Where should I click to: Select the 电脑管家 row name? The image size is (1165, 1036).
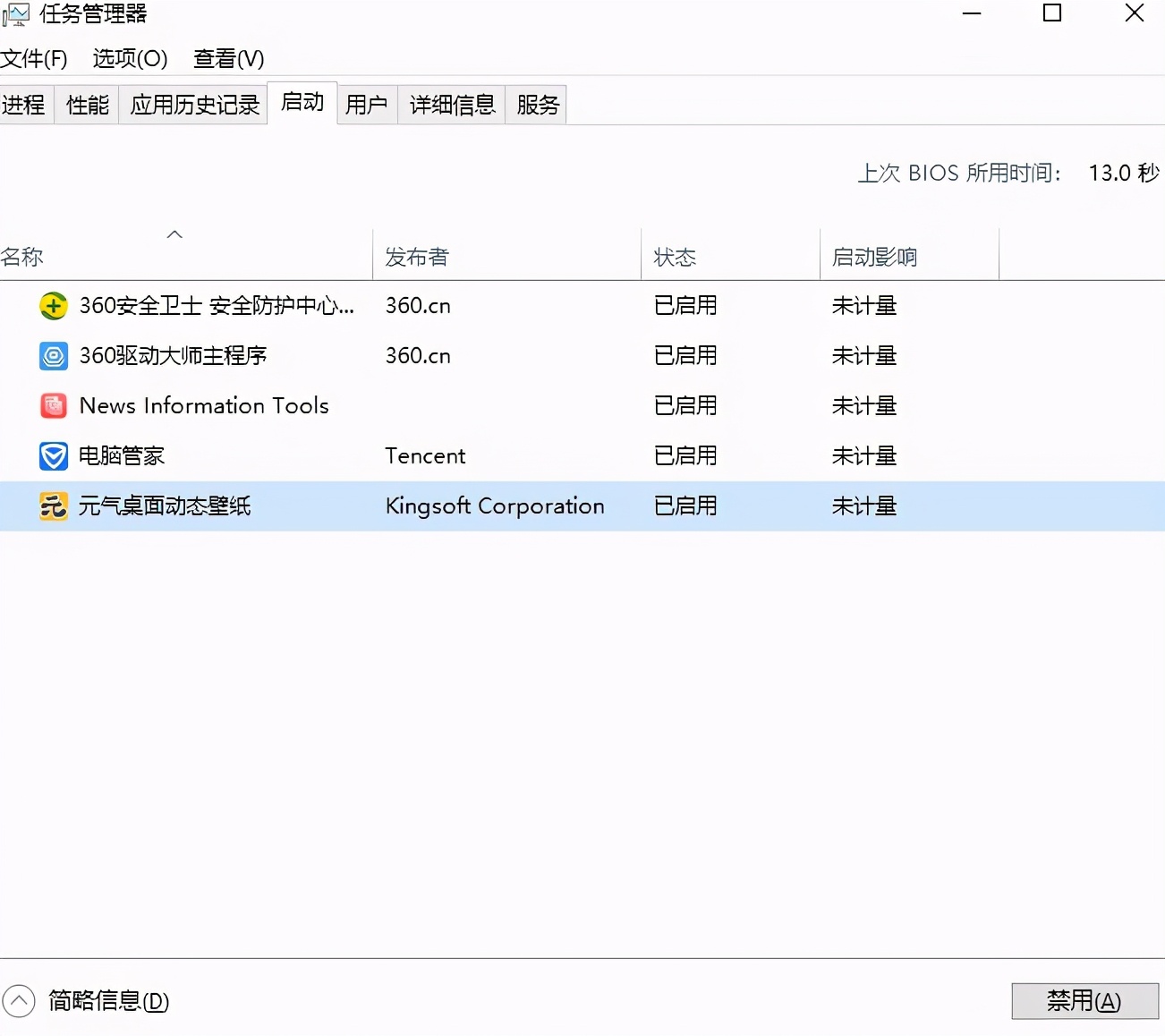click(122, 456)
